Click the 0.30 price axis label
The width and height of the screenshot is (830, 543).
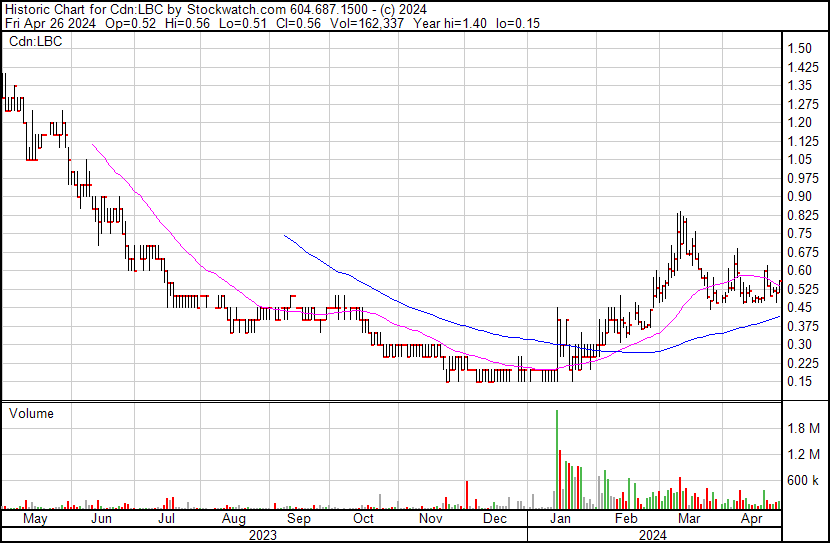click(x=799, y=345)
